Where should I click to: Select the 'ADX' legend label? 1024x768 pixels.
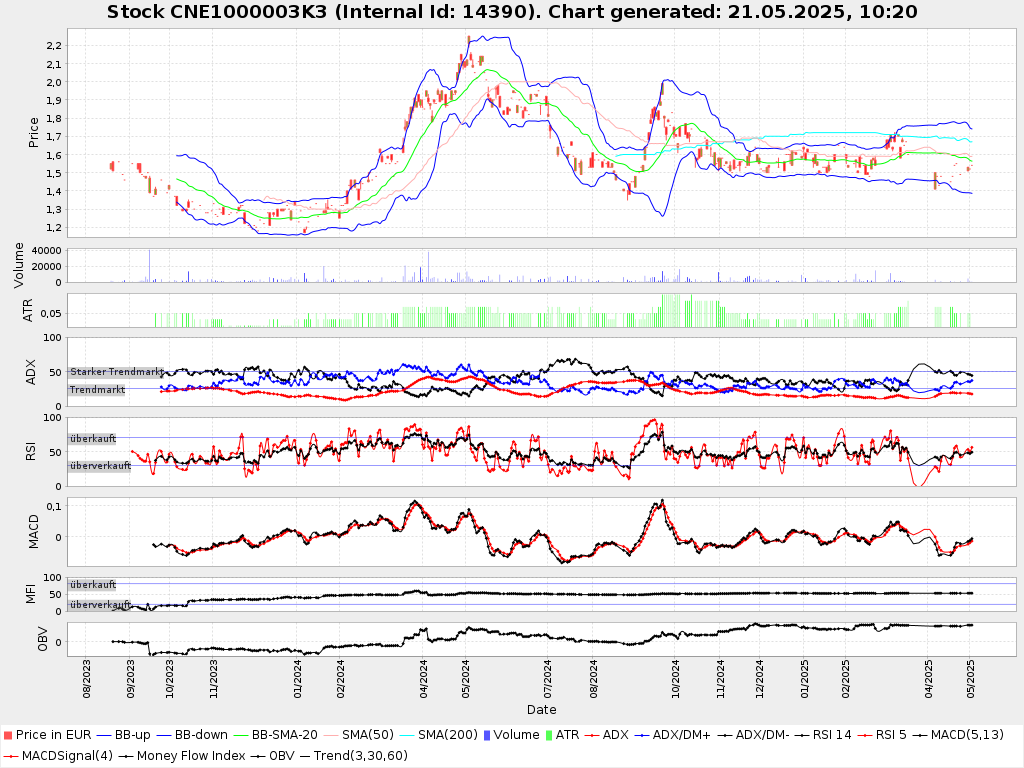click(x=616, y=735)
